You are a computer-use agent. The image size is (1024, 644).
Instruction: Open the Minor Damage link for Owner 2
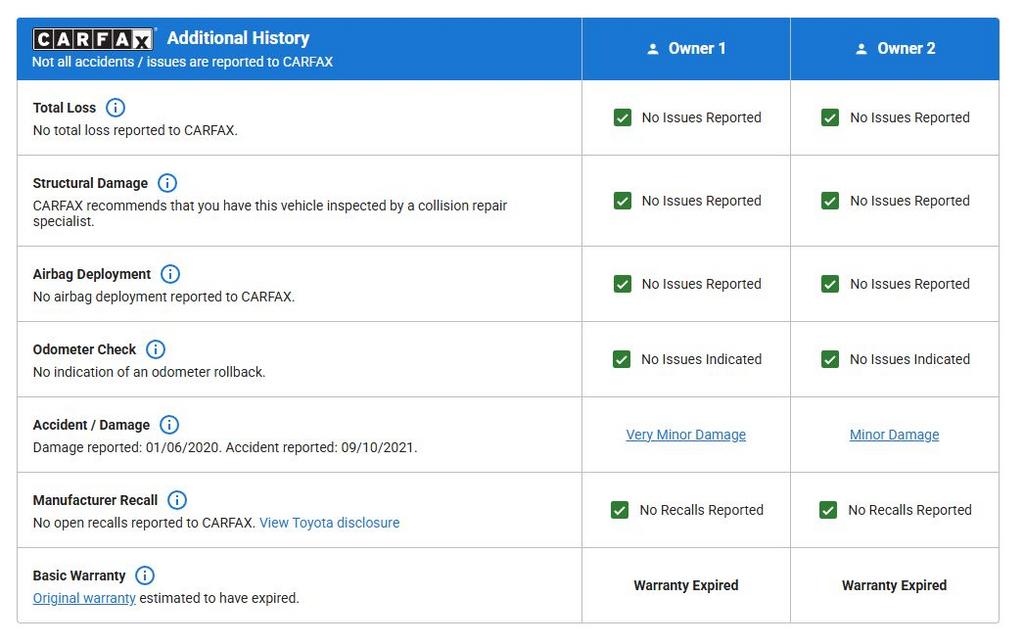[894, 435]
